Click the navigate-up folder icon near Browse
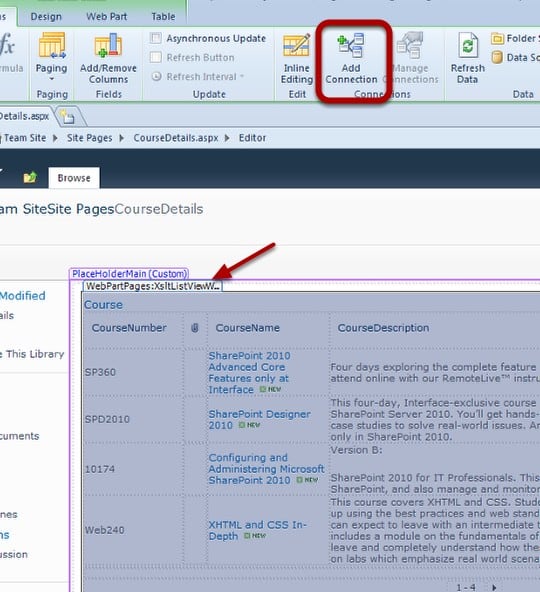Image resolution: width=540 pixels, height=592 pixels. coord(30,177)
